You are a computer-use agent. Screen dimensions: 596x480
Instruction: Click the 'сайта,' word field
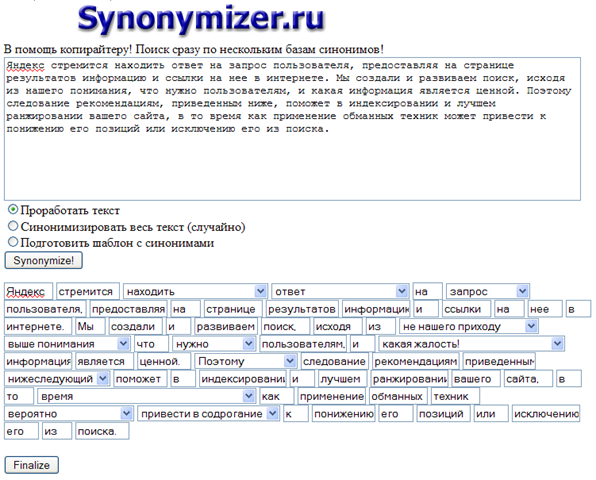(x=528, y=379)
